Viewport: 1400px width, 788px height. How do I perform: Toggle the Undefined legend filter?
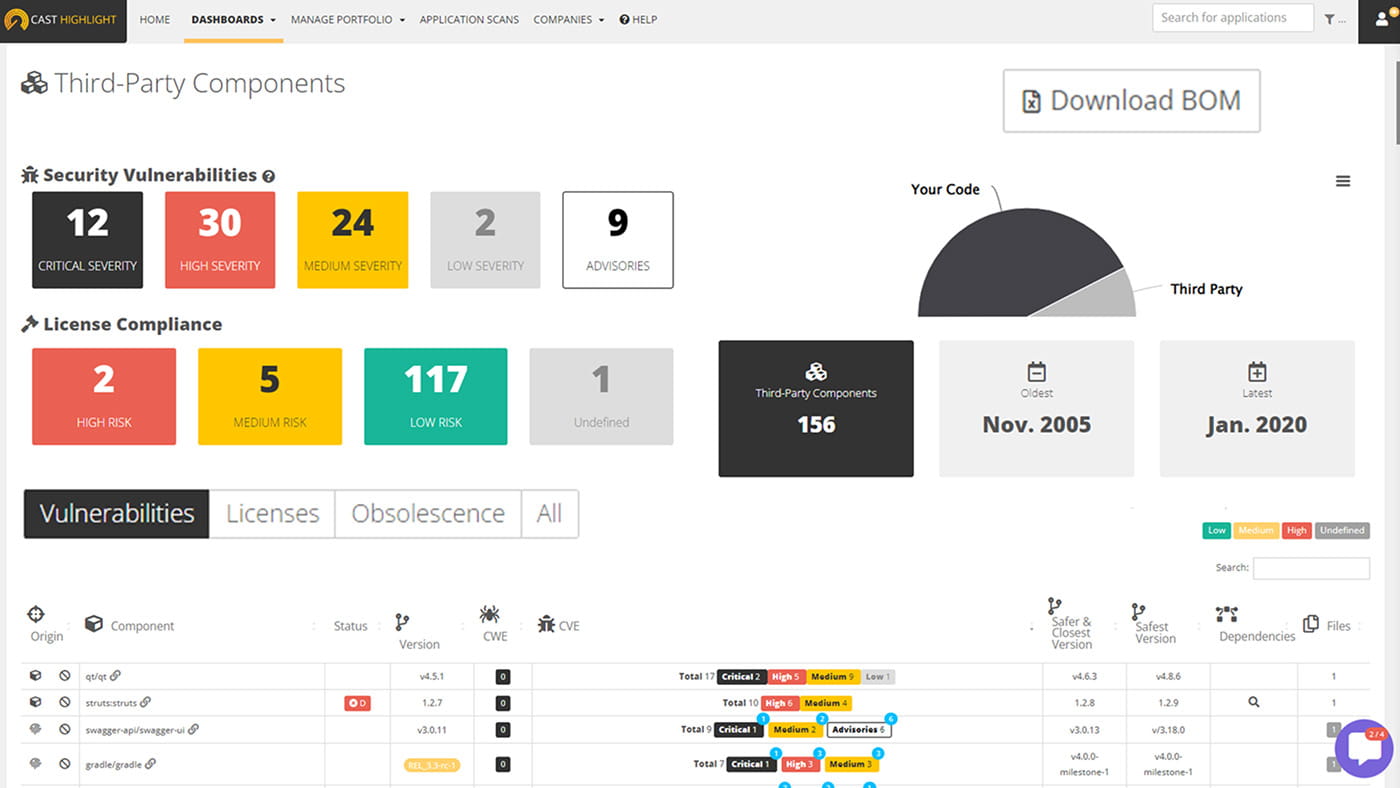pyautogui.click(x=1342, y=530)
